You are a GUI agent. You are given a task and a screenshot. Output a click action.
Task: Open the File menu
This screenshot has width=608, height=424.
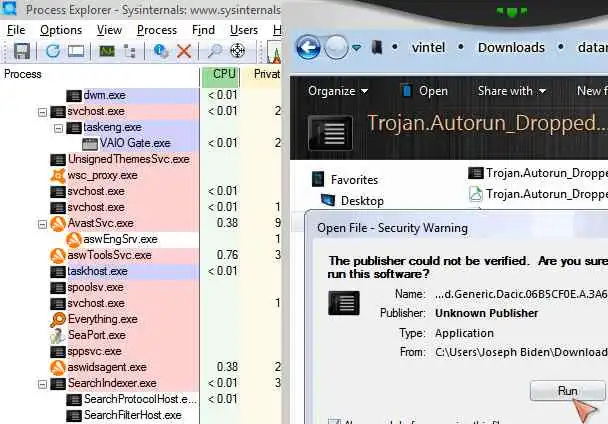pos(16,30)
